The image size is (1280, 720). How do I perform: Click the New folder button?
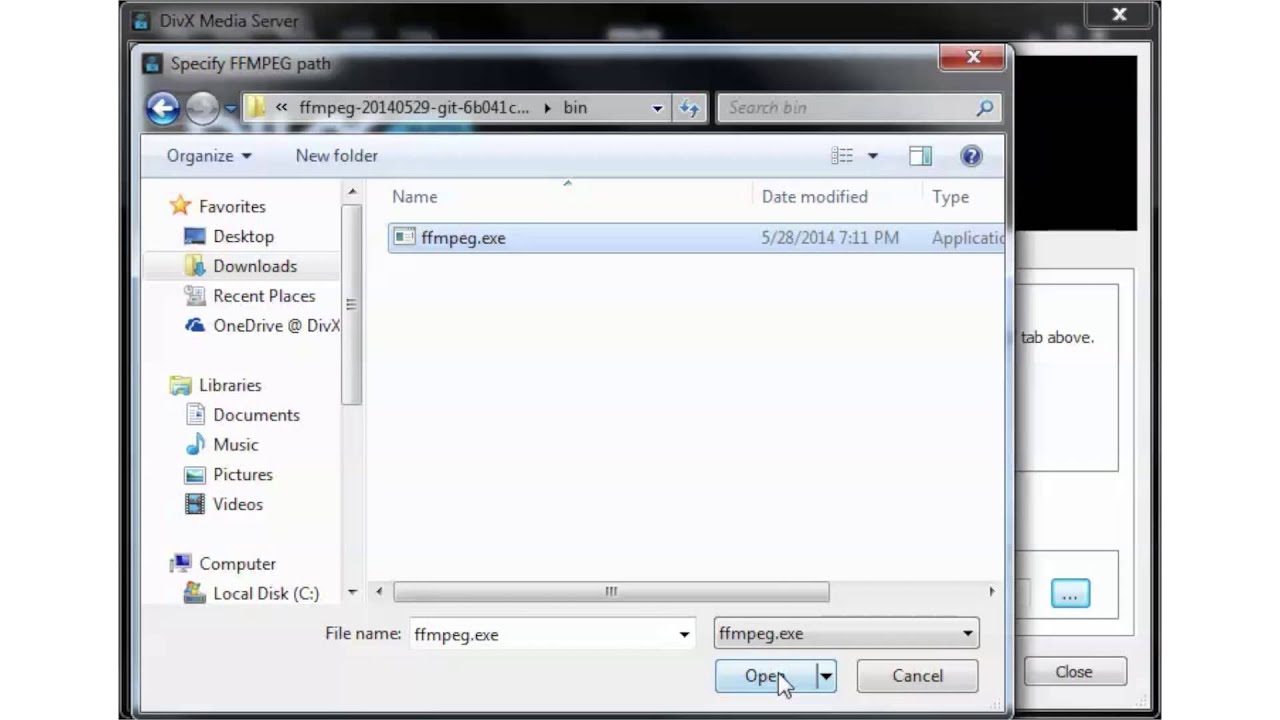click(x=337, y=156)
